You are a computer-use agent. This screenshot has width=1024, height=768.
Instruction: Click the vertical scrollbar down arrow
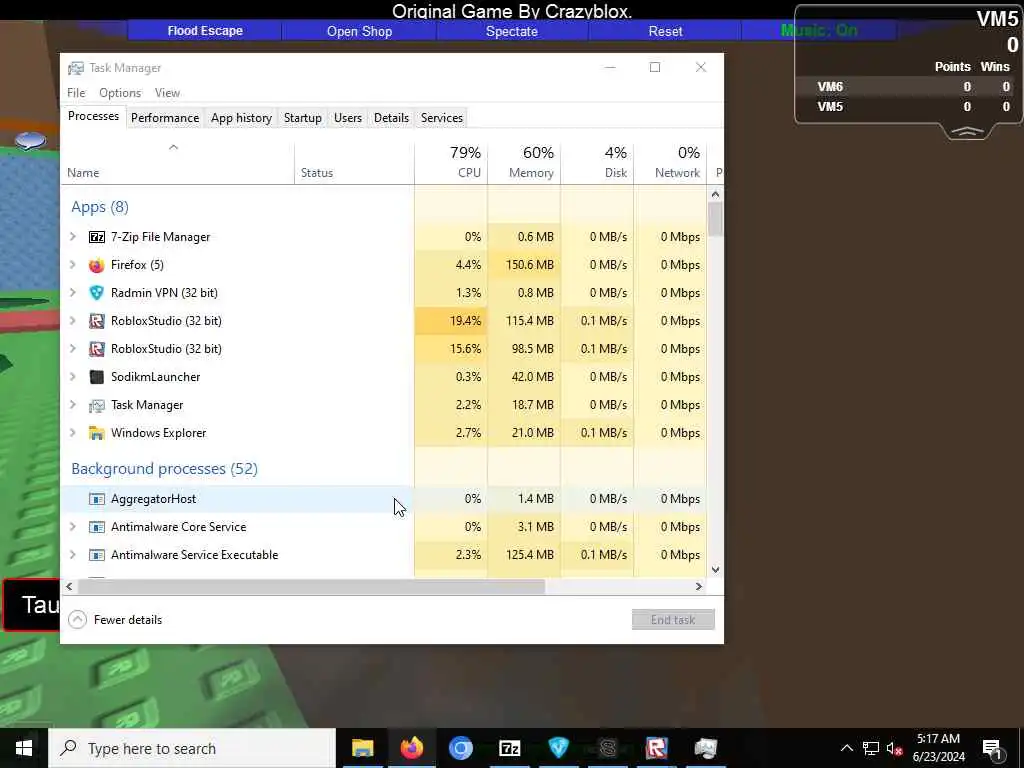point(715,569)
